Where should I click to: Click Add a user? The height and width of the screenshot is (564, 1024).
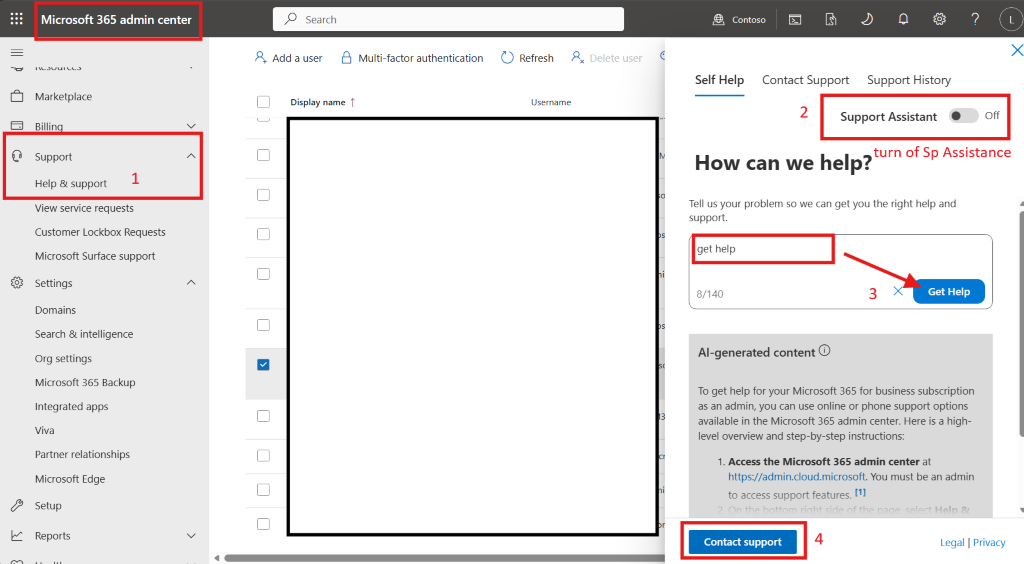[x=288, y=57]
